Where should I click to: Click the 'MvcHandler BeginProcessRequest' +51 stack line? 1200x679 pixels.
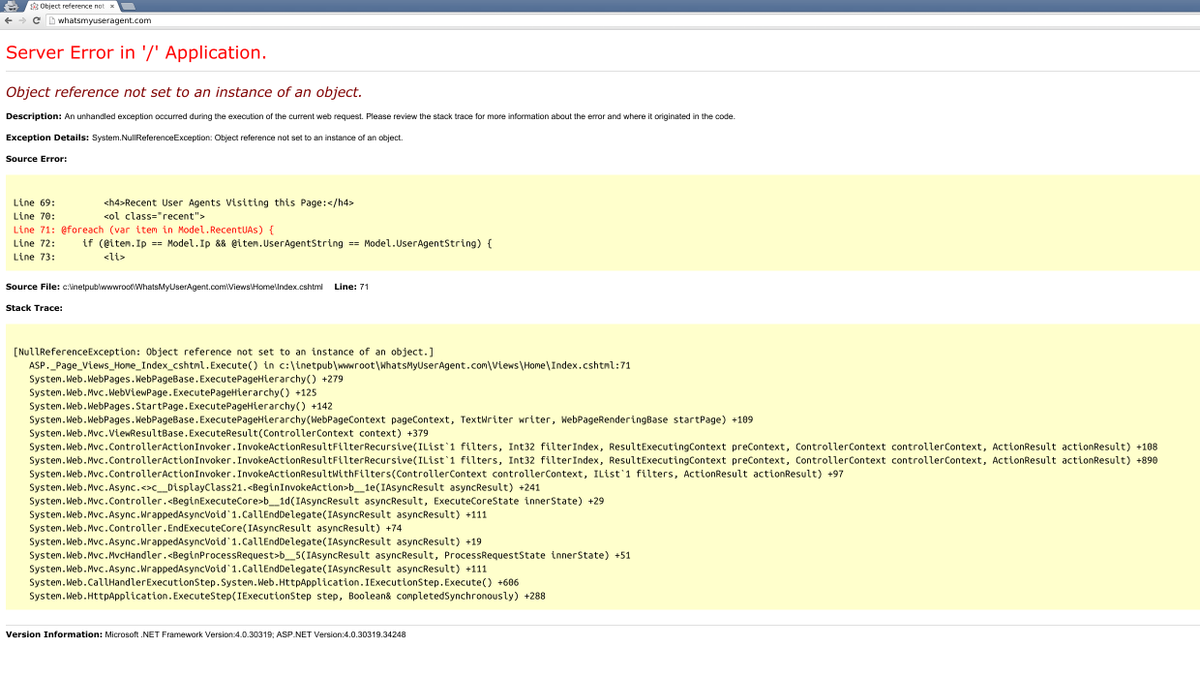(x=330, y=555)
